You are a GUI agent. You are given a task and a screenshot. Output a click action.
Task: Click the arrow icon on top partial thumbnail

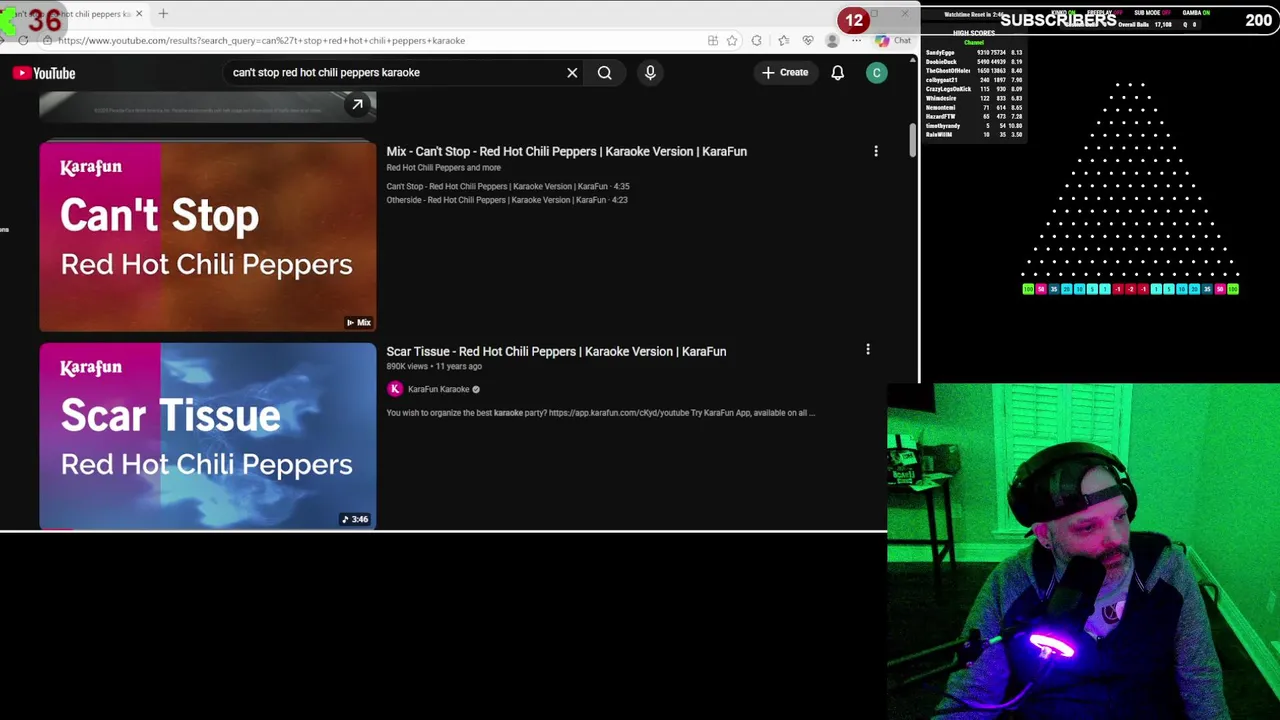click(357, 104)
